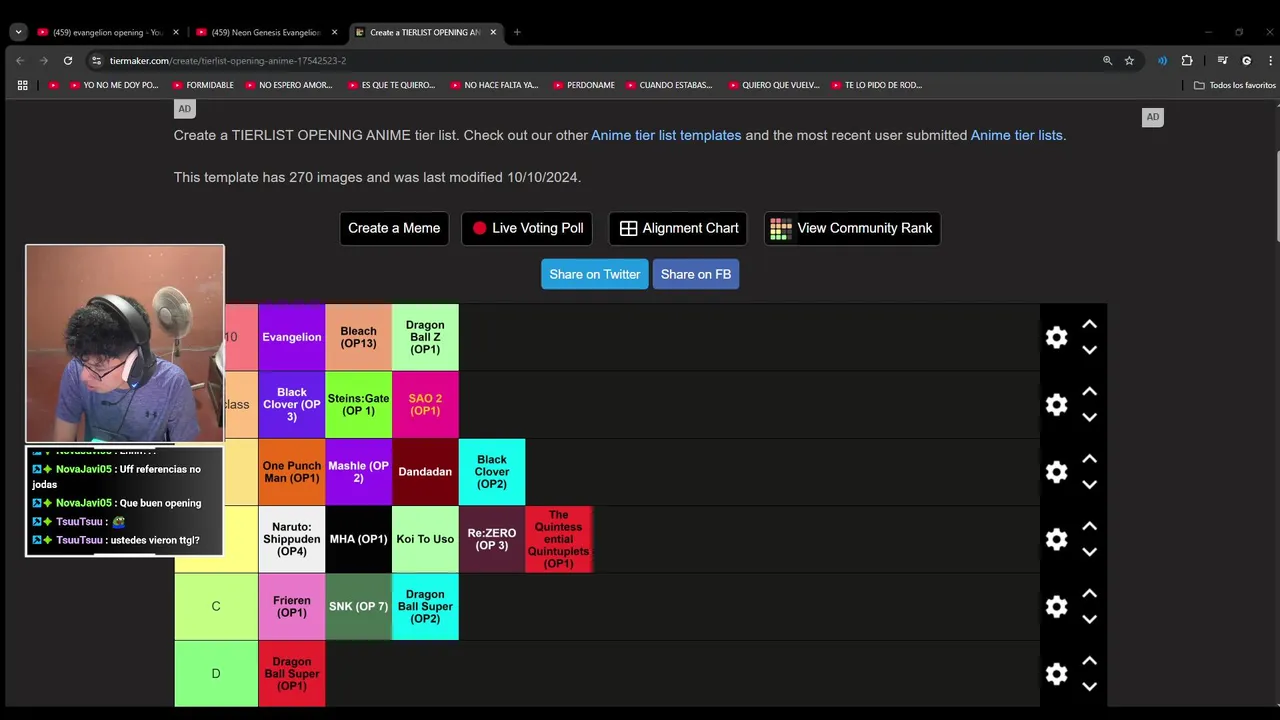Open the FORMIDABLE bookmark
The width and height of the screenshot is (1280, 720).
[203, 85]
